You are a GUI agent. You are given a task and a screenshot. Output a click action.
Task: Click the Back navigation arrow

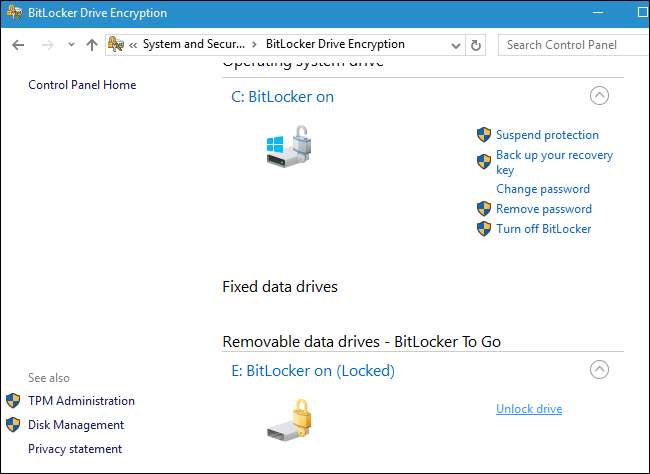click(18, 45)
